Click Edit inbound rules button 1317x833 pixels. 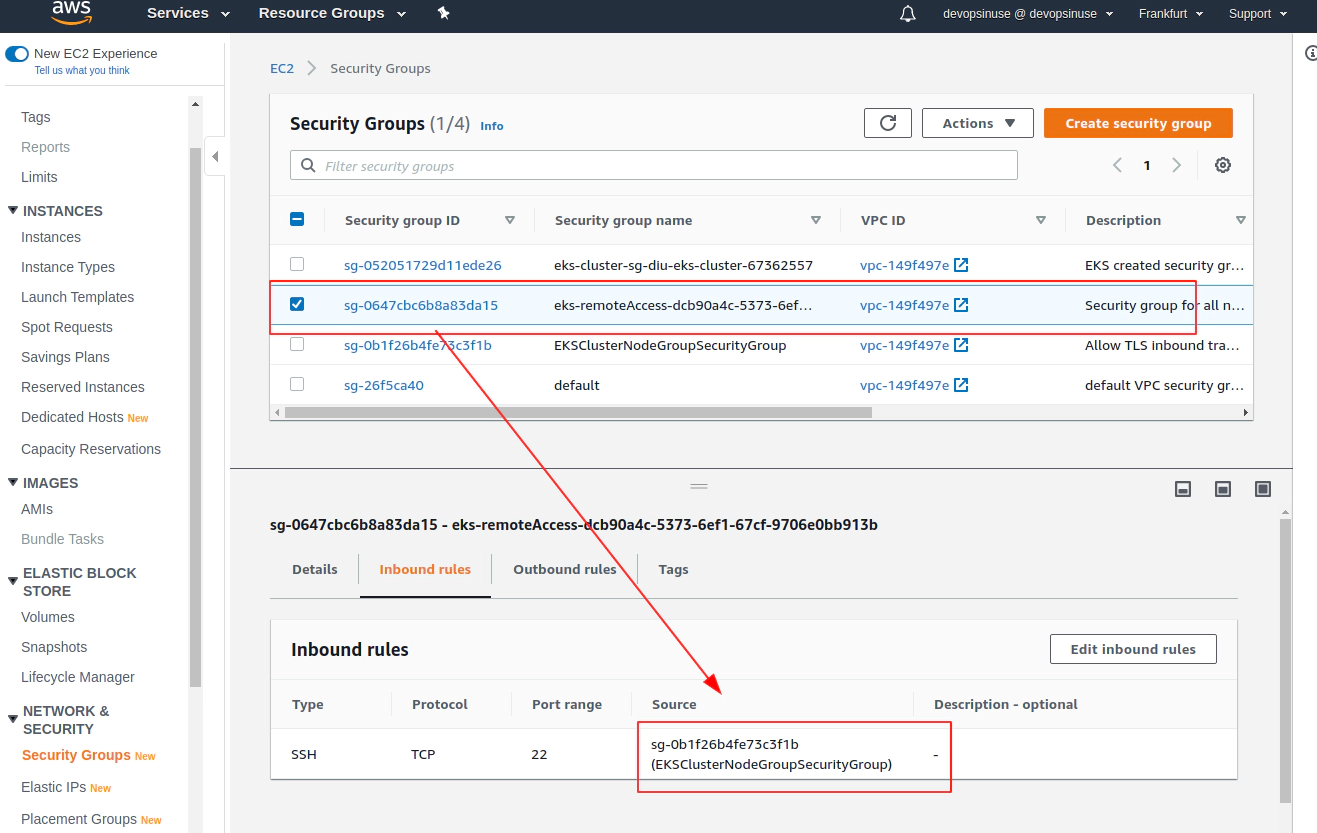coord(1133,649)
